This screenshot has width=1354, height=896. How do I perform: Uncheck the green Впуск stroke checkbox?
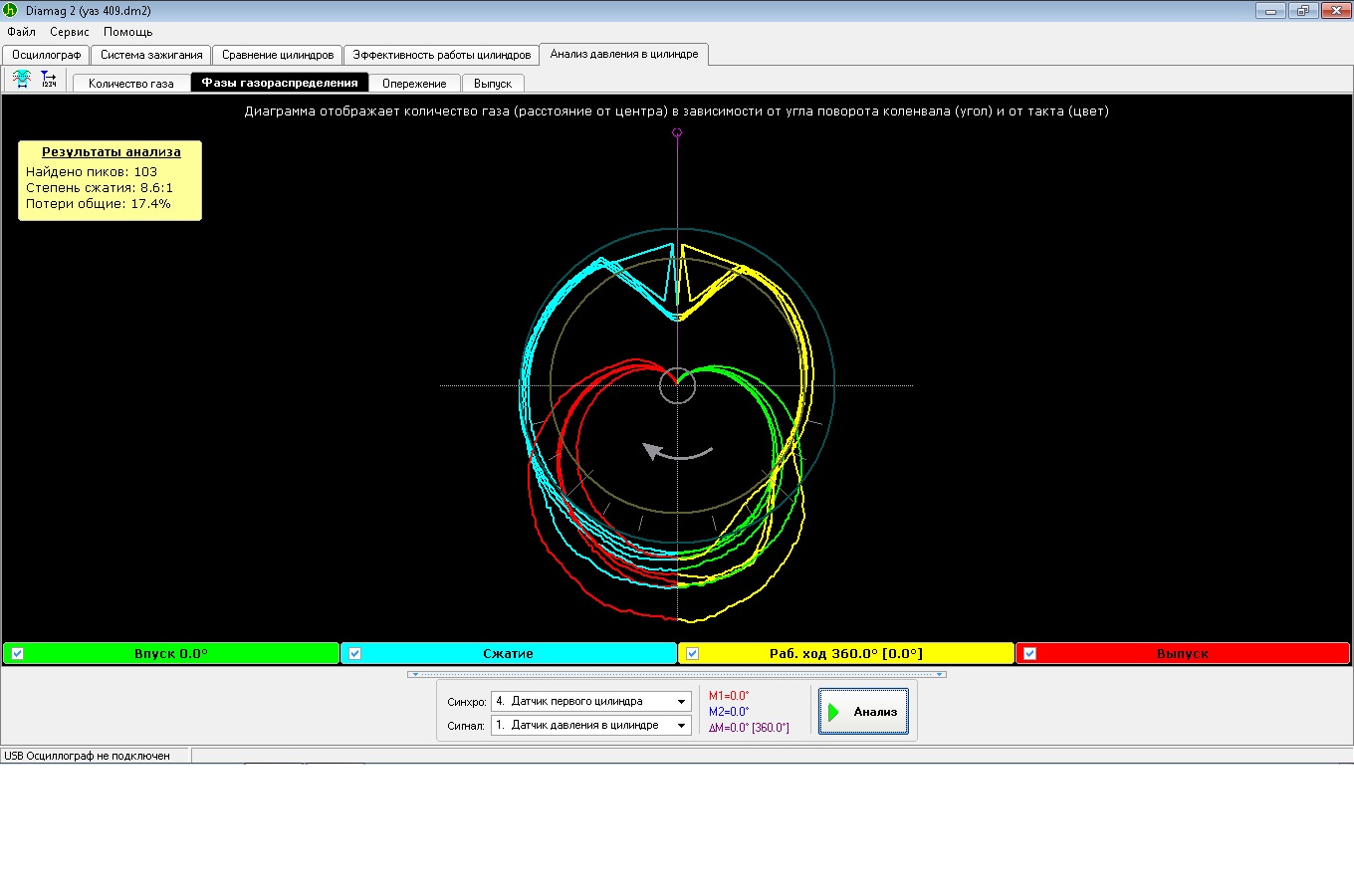coord(18,654)
